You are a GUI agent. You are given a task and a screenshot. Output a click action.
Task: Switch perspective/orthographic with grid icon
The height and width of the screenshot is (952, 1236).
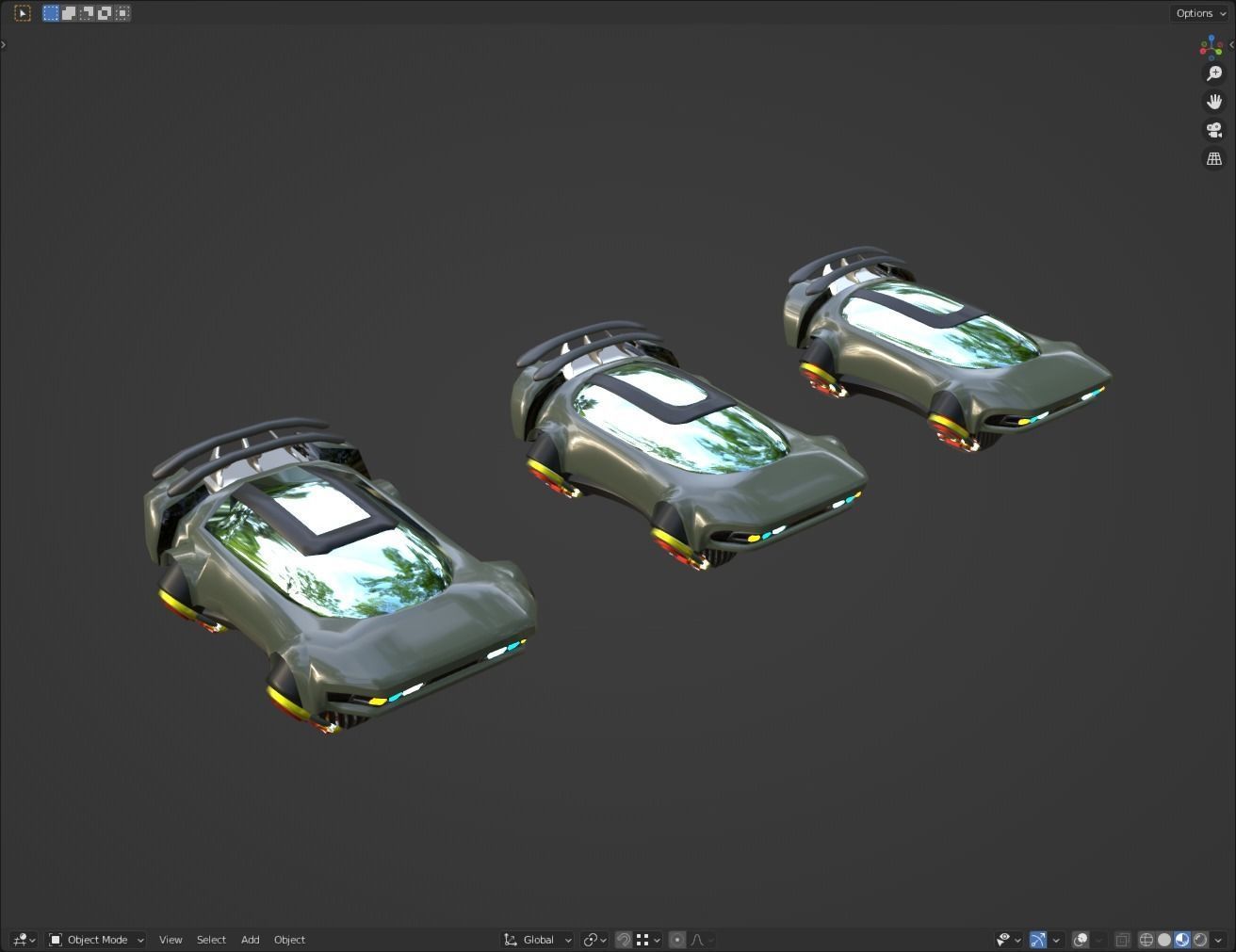pyautogui.click(x=1214, y=158)
